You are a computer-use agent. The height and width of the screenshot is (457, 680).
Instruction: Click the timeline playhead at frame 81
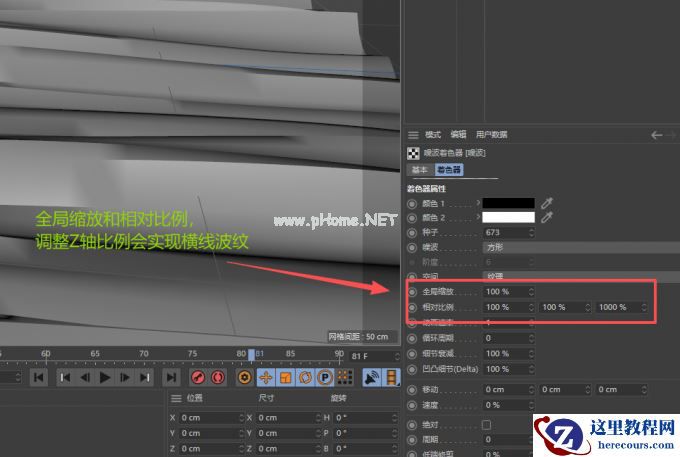(251, 354)
